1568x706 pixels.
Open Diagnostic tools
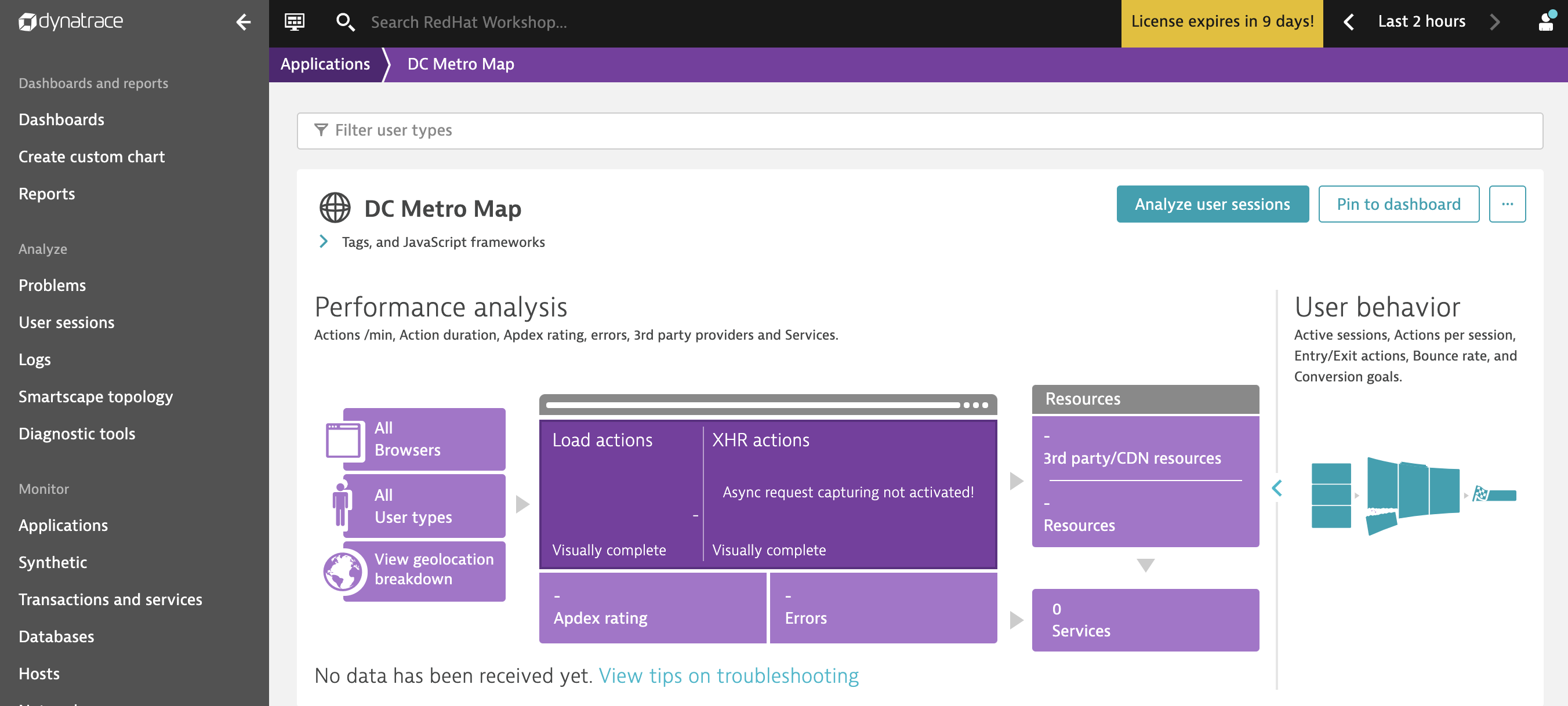pyautogui.click(x=77, y=434)
